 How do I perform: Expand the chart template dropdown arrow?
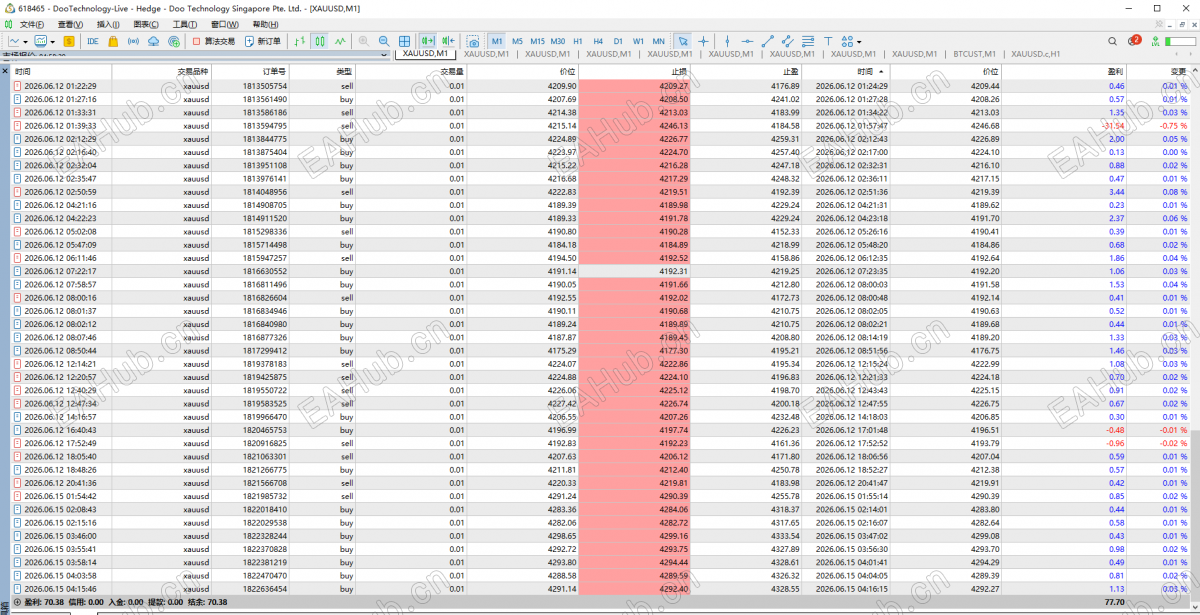click(x=53, y=42)
